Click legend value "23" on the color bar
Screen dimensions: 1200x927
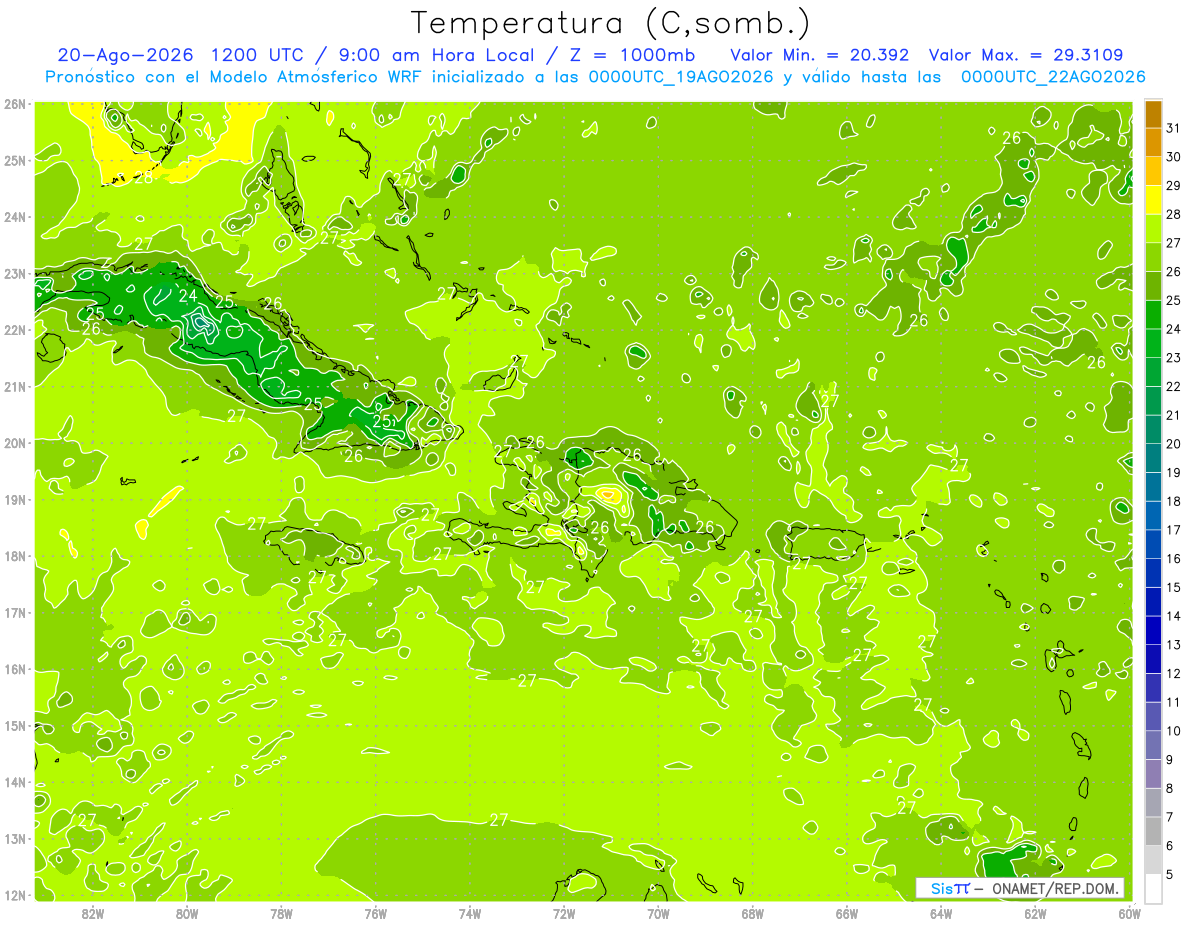click(1172, 358)
